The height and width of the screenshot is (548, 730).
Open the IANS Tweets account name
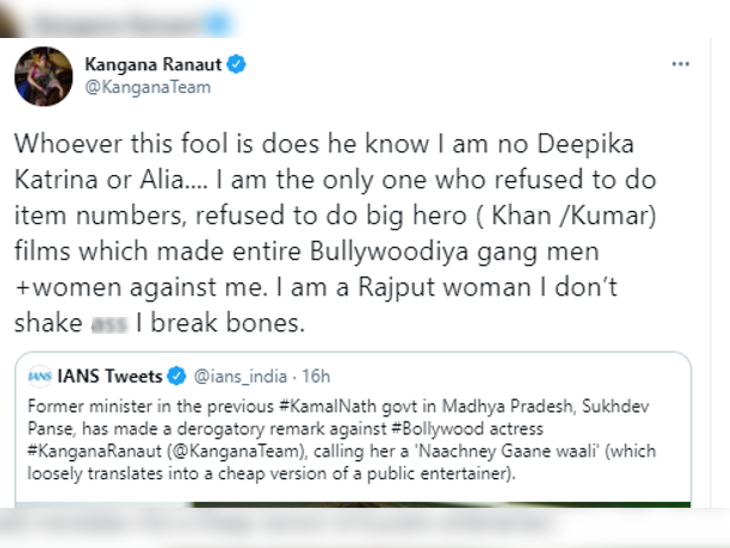point(109,377)
